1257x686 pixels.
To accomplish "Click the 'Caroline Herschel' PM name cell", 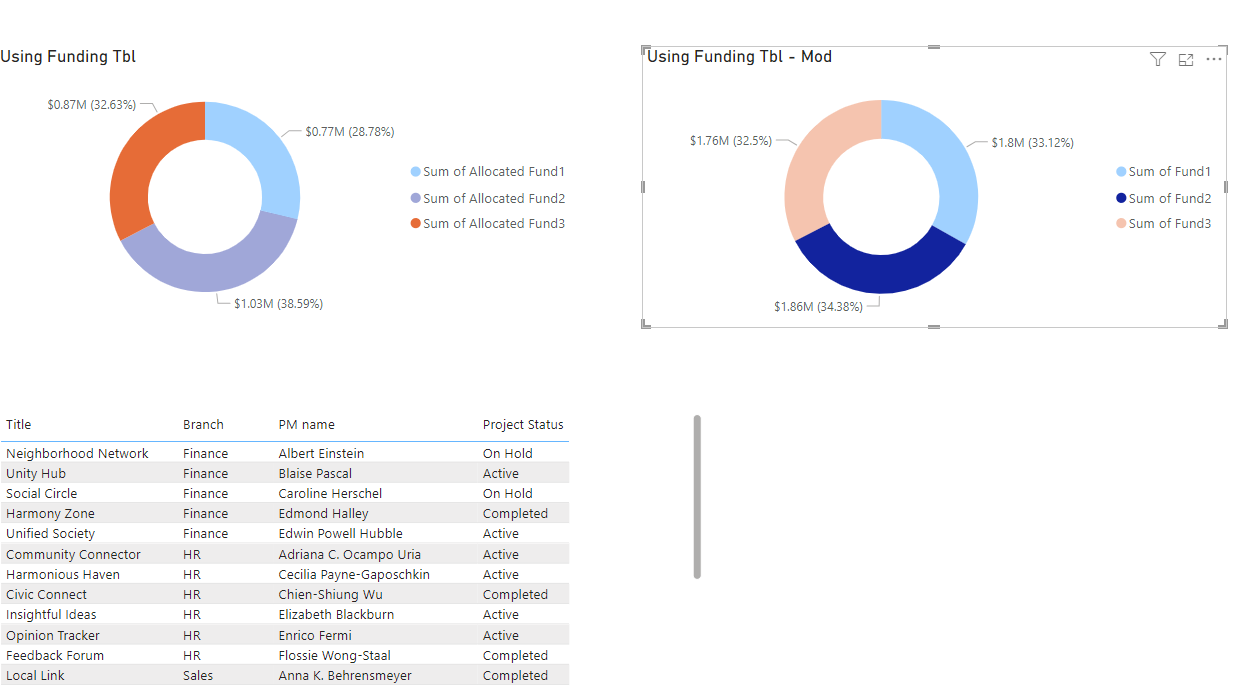I will pos(331,494).
